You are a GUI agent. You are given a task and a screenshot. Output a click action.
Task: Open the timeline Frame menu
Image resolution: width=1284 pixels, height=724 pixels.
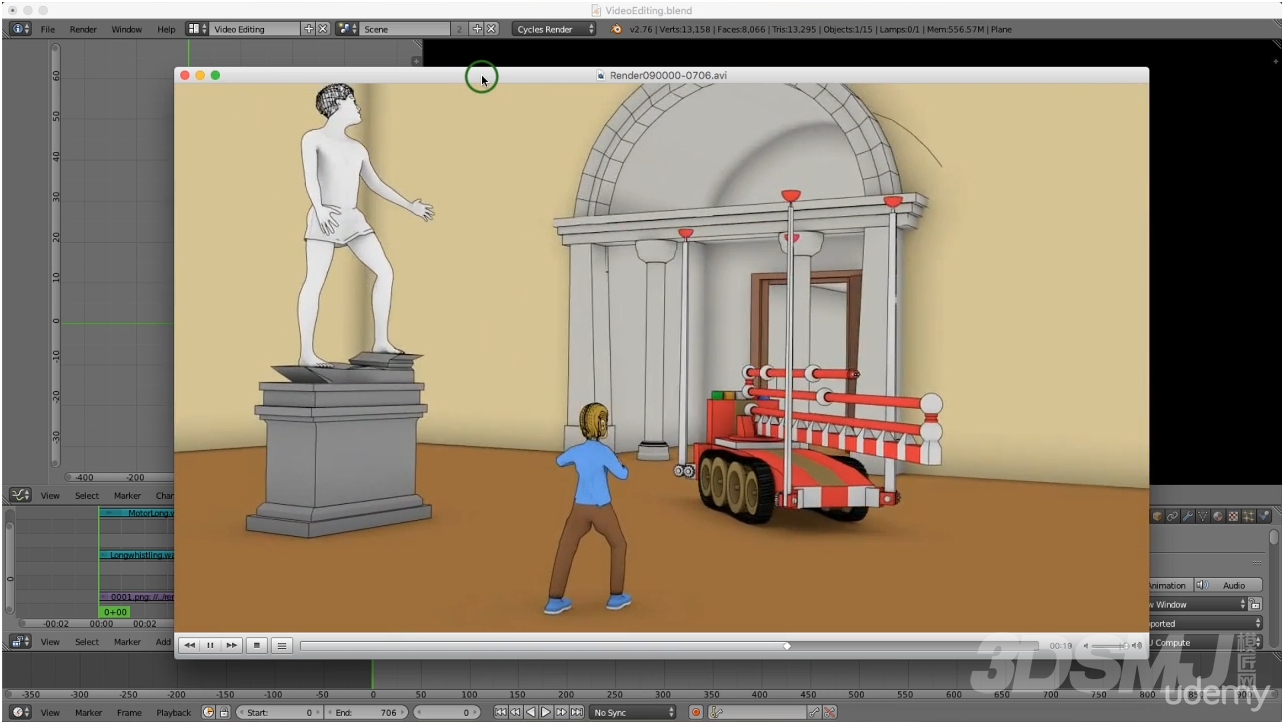tap(129, 713)
